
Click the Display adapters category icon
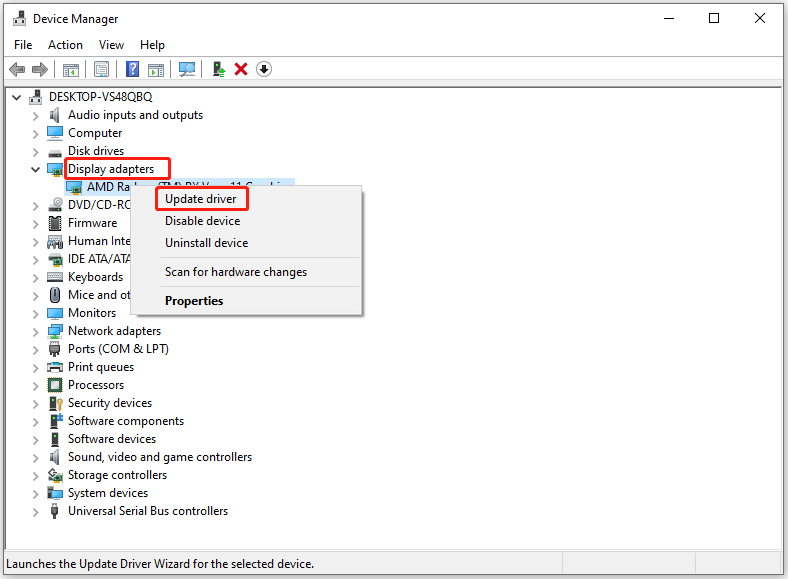pyautogui.click(x=55, y=170)
